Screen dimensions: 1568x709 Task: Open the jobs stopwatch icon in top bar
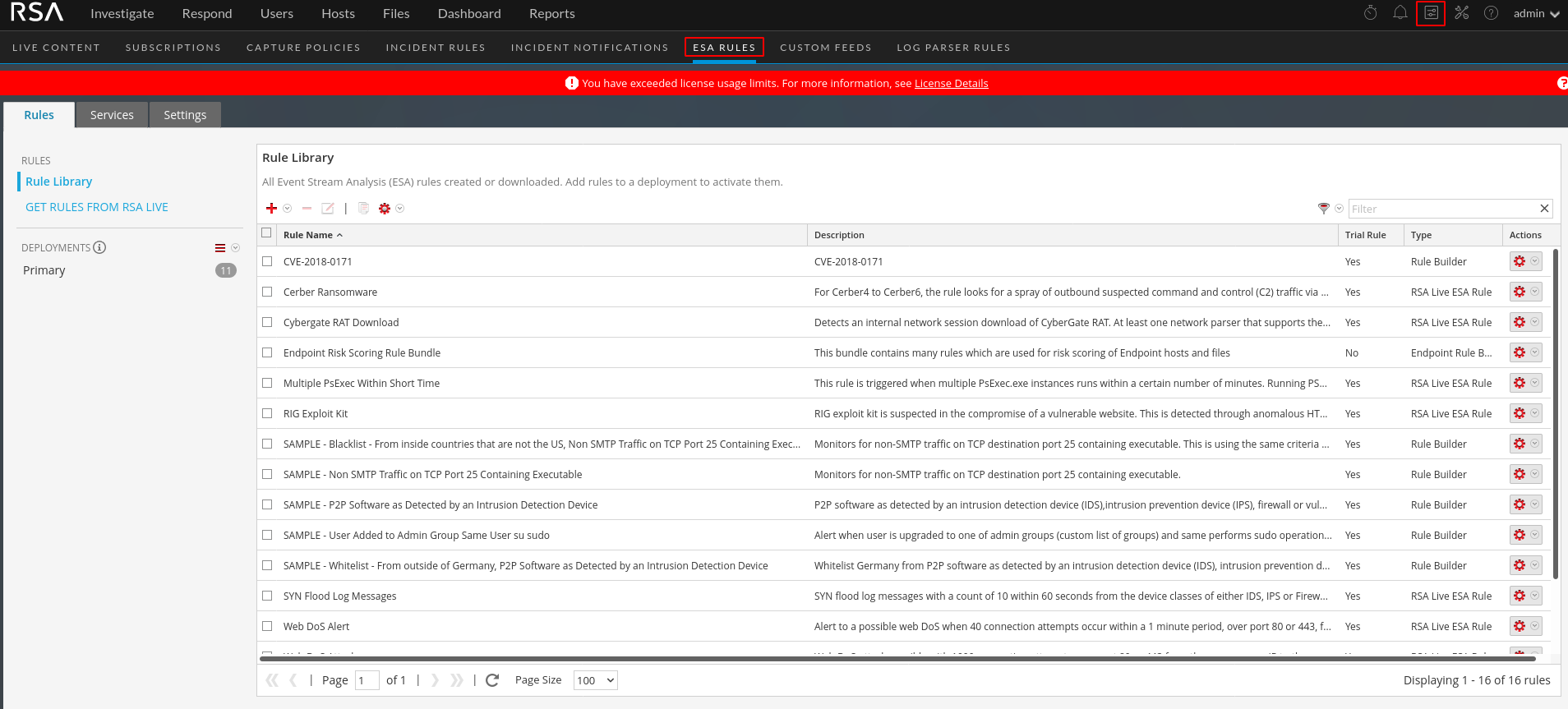[x=1370, y=13]
